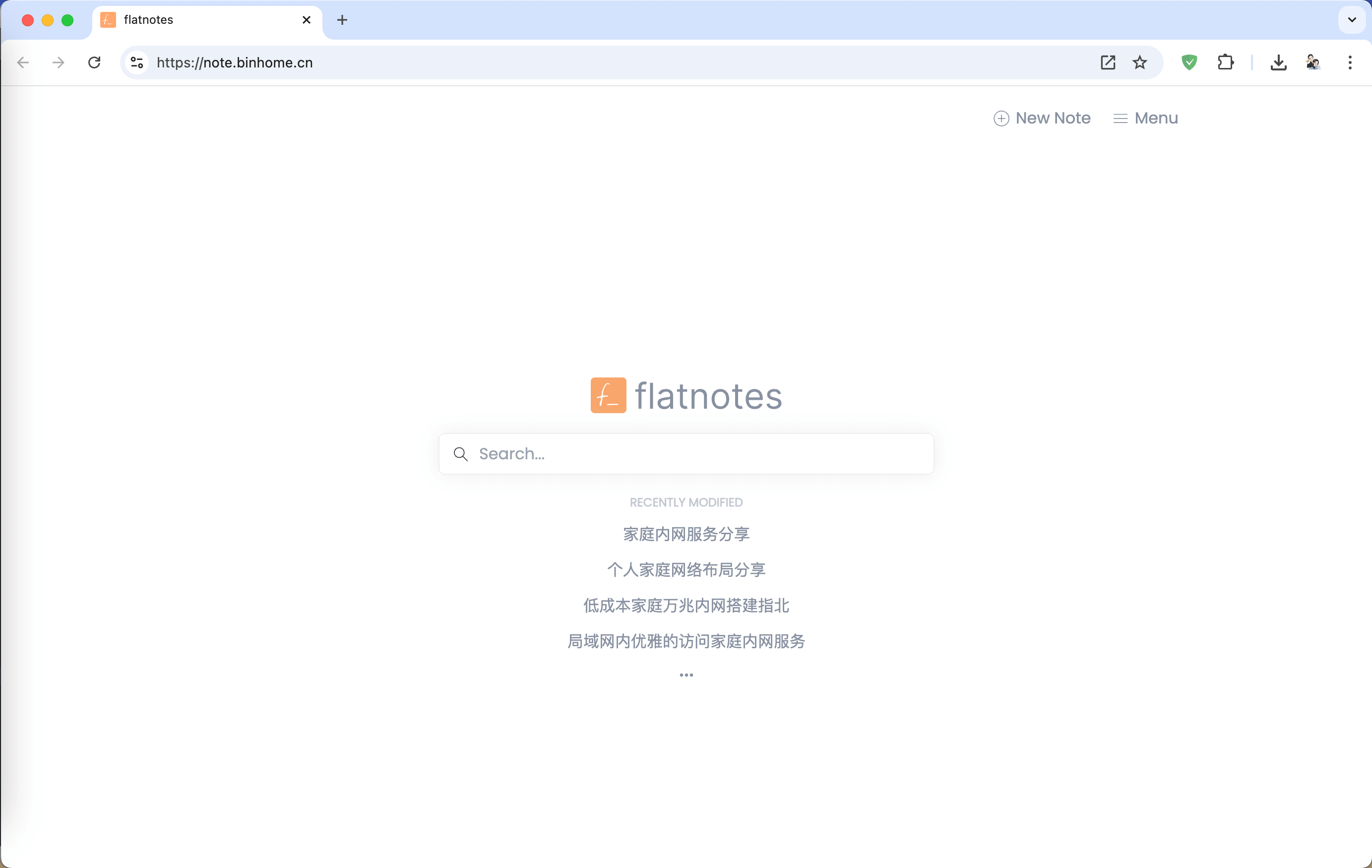Click the browser back arrow
This screenshot has width=1372, height=868.
click(23, 62)
